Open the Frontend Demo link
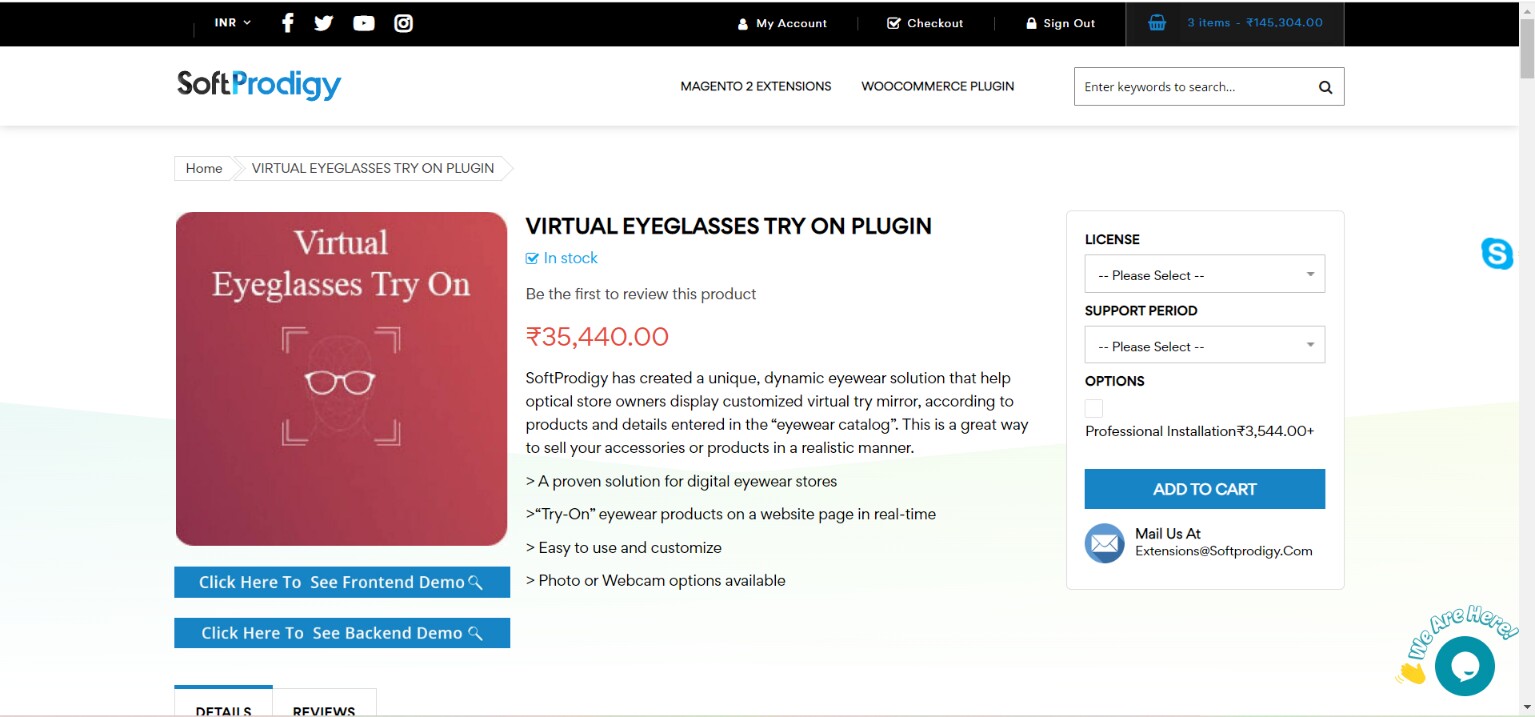This screenshot has width=1535, height=717. click(x=341, y=582)
